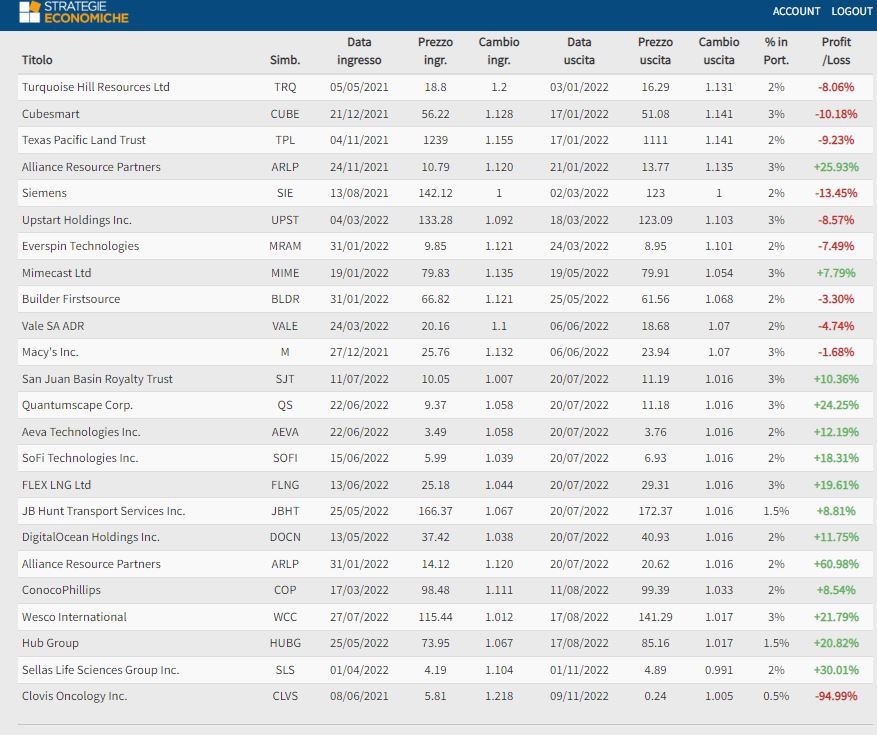The width and height of the screenshot is (877, 735).
Task: Select Aeva Technologies Inc. title
Action: pos(81,432)
